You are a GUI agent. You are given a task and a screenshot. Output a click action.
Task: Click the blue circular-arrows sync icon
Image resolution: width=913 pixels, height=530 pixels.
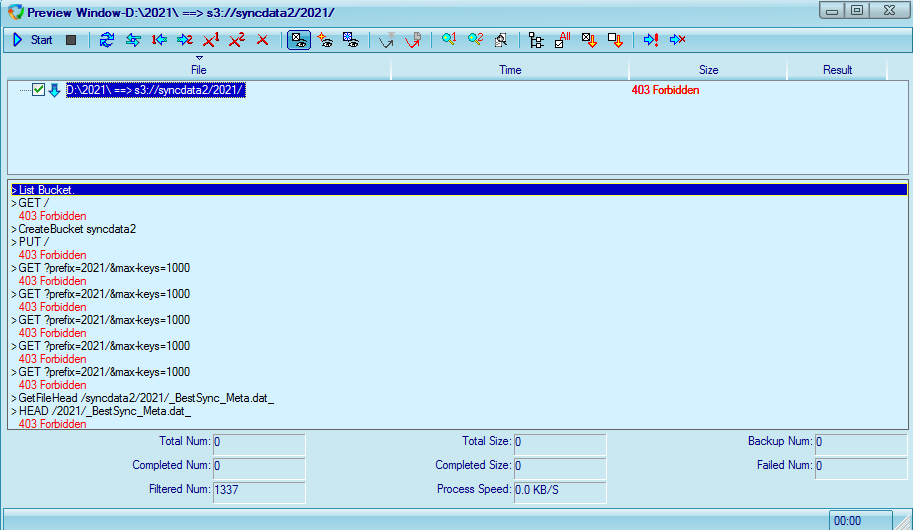107,40
